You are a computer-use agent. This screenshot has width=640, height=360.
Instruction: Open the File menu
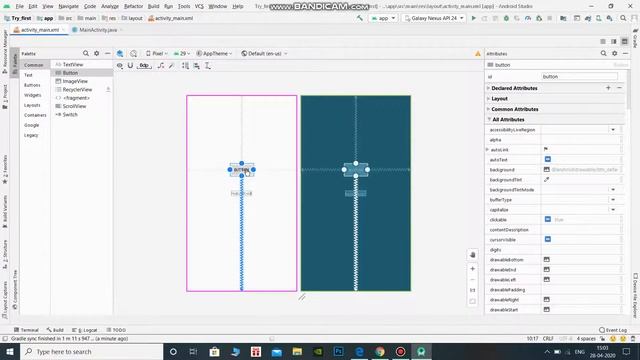20,7
